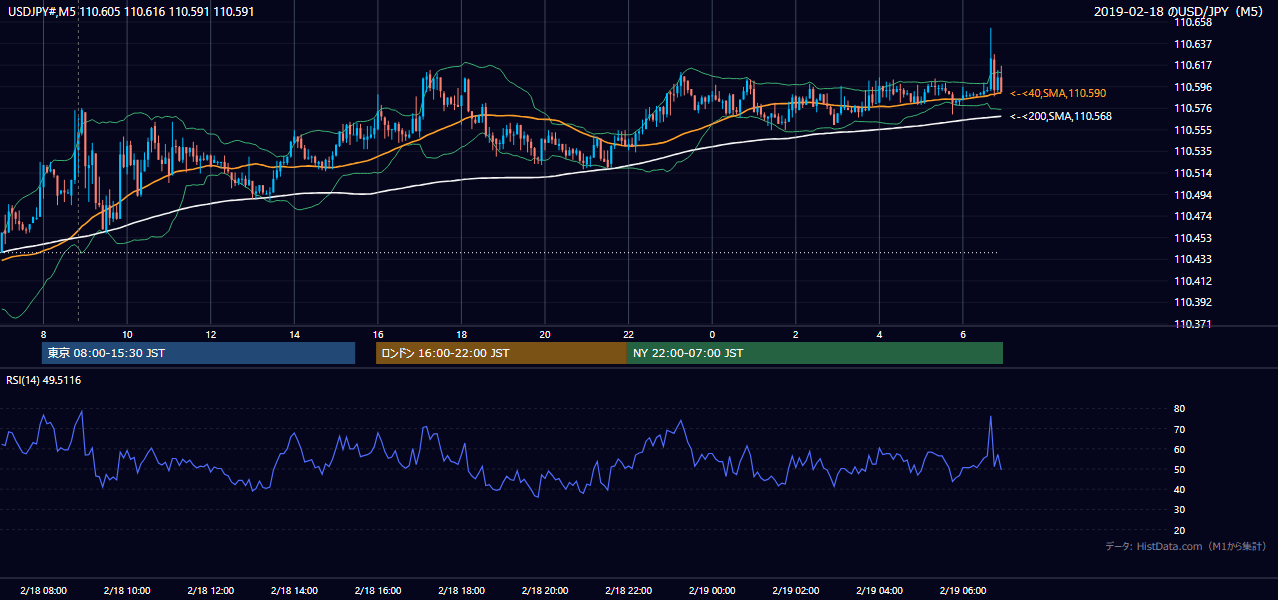Click the 2/19 04:00 date label

[879, 591]
